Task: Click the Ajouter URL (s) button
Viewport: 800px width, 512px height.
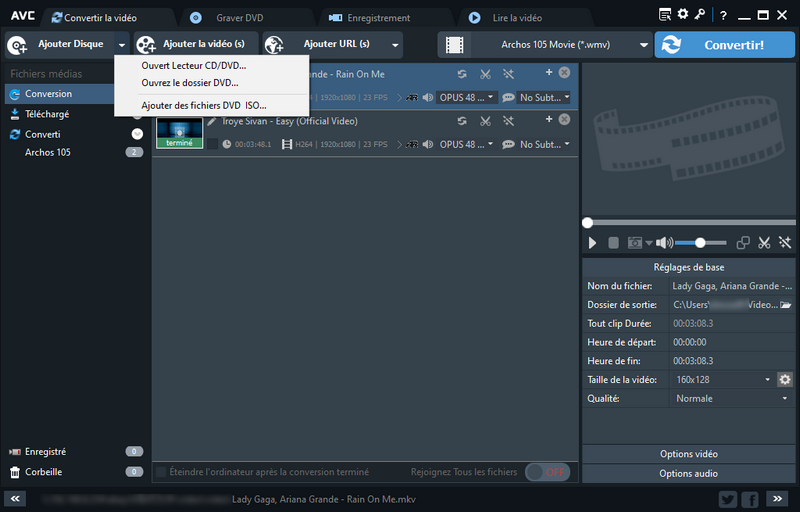Action: click(327, 44)
